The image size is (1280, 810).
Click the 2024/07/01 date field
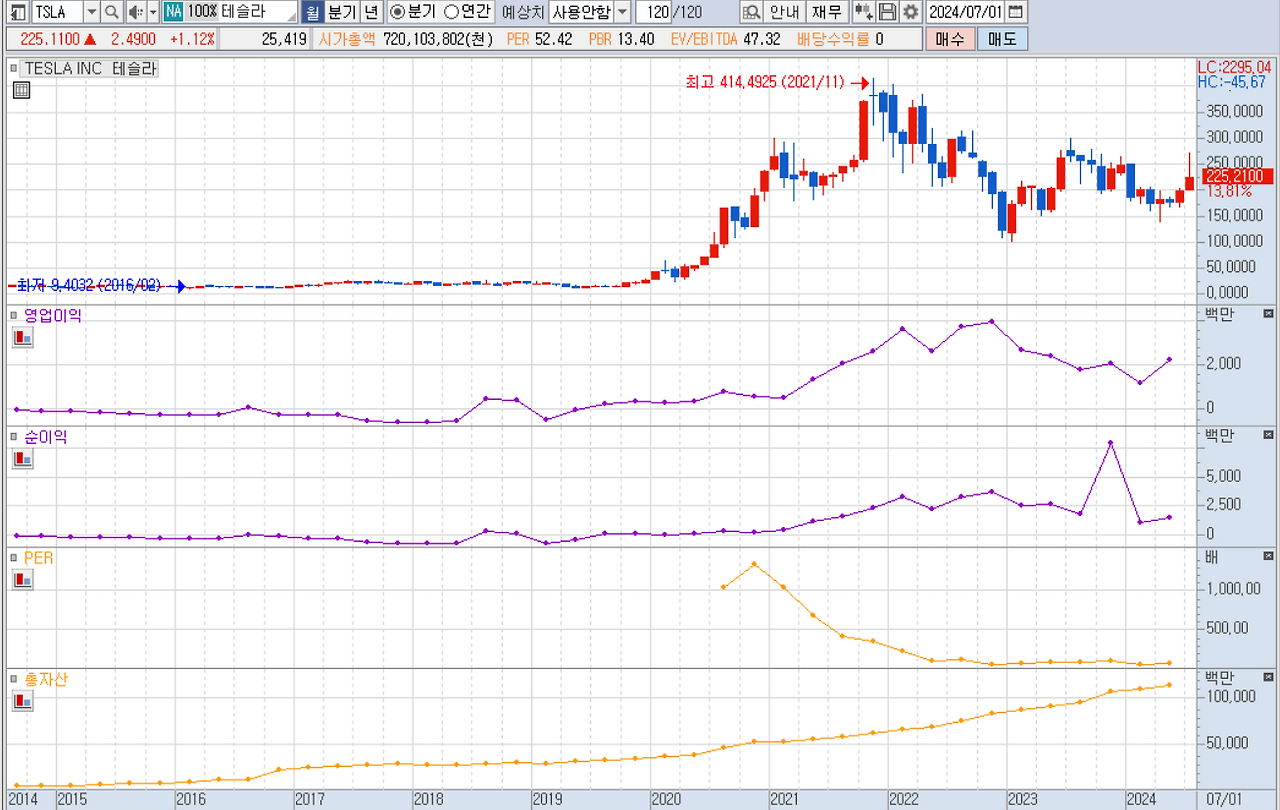point(966,12)
